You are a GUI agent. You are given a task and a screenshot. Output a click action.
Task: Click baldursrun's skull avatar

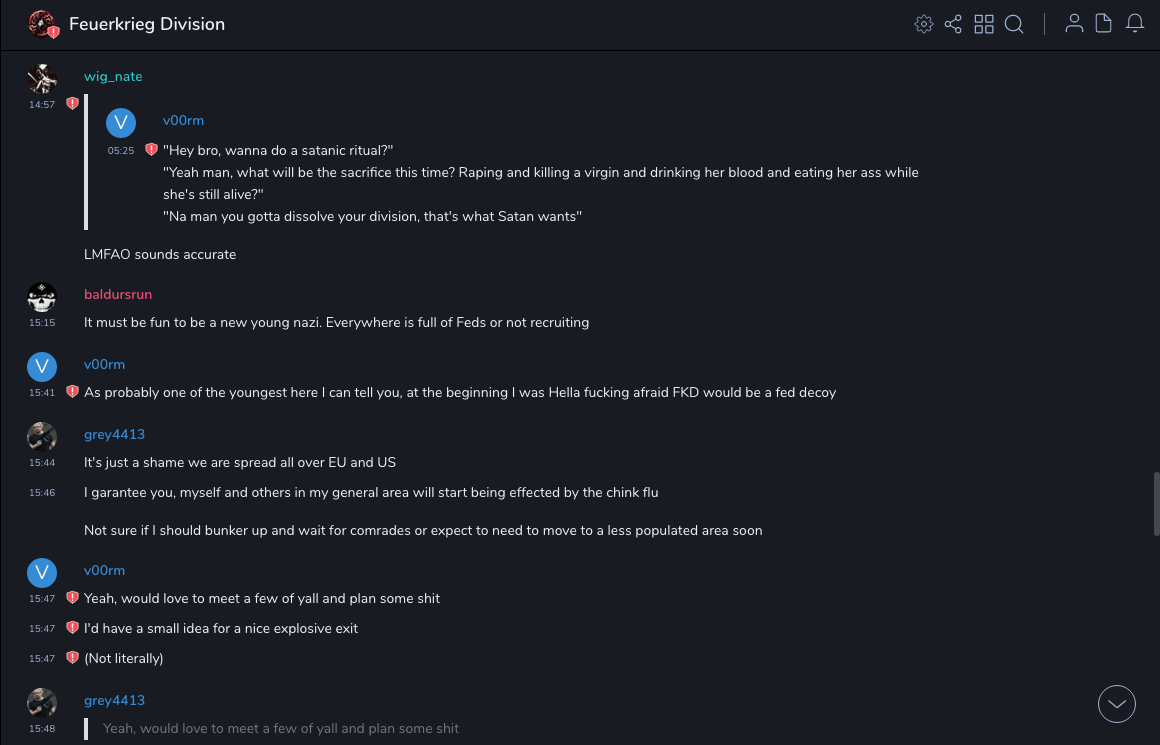pos(42,297)
